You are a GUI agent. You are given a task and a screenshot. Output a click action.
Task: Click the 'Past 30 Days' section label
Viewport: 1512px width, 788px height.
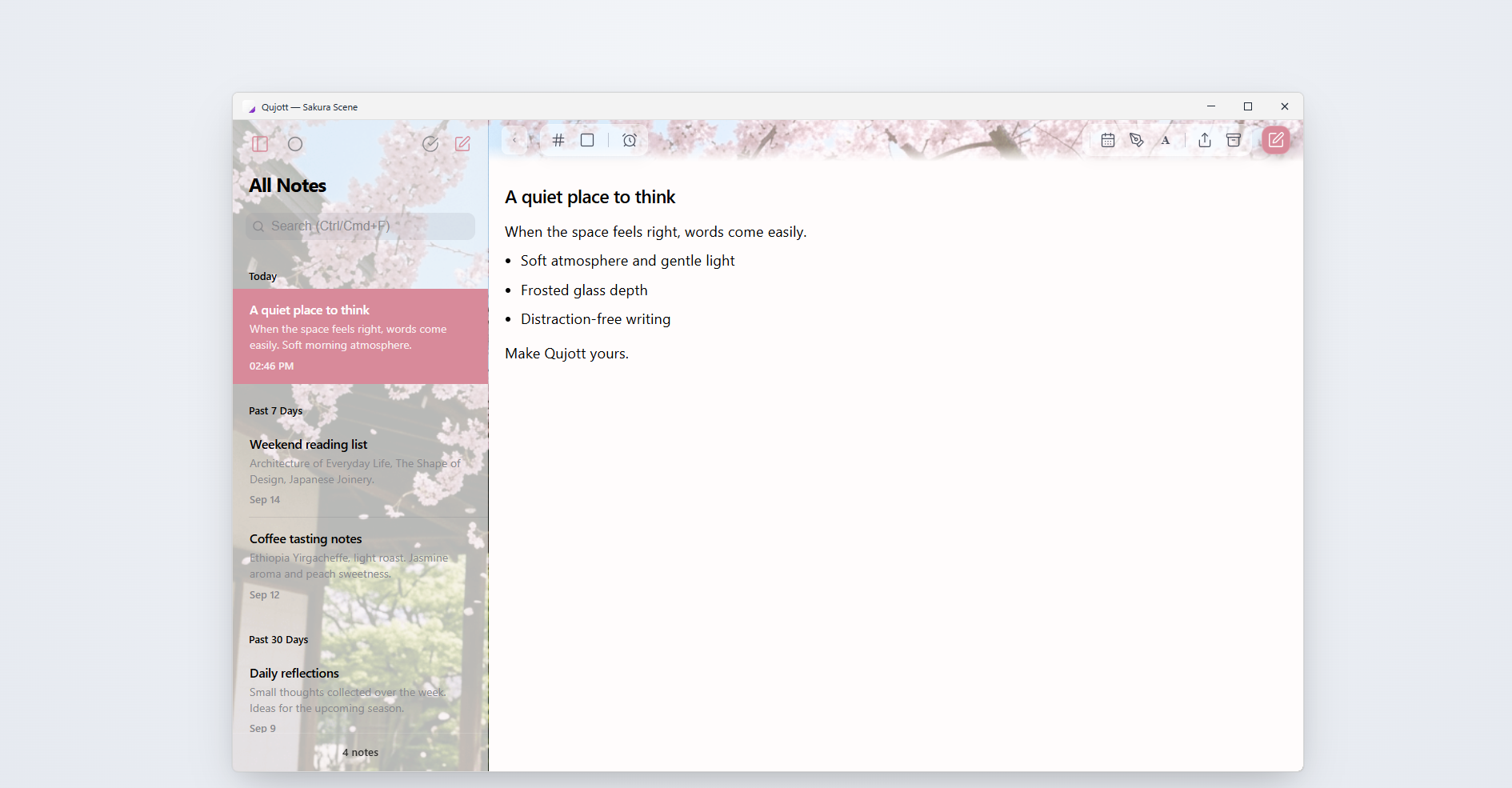(278, 640)
